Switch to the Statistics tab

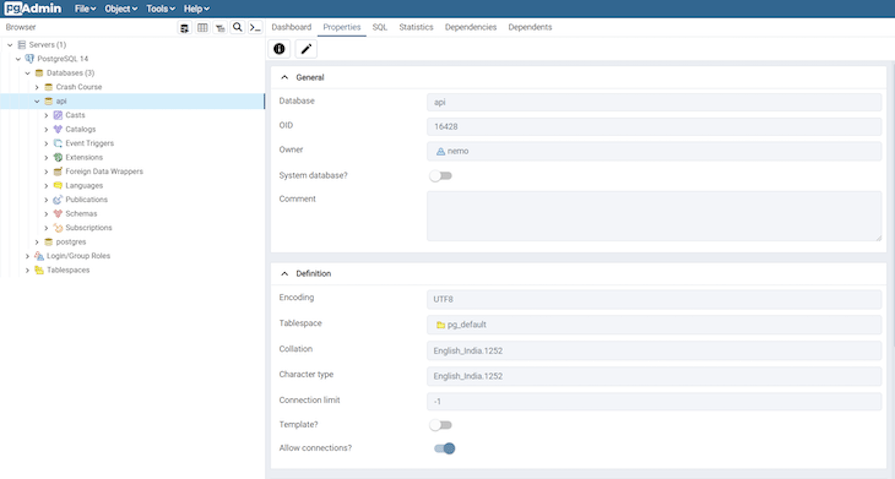pos(416,27)
